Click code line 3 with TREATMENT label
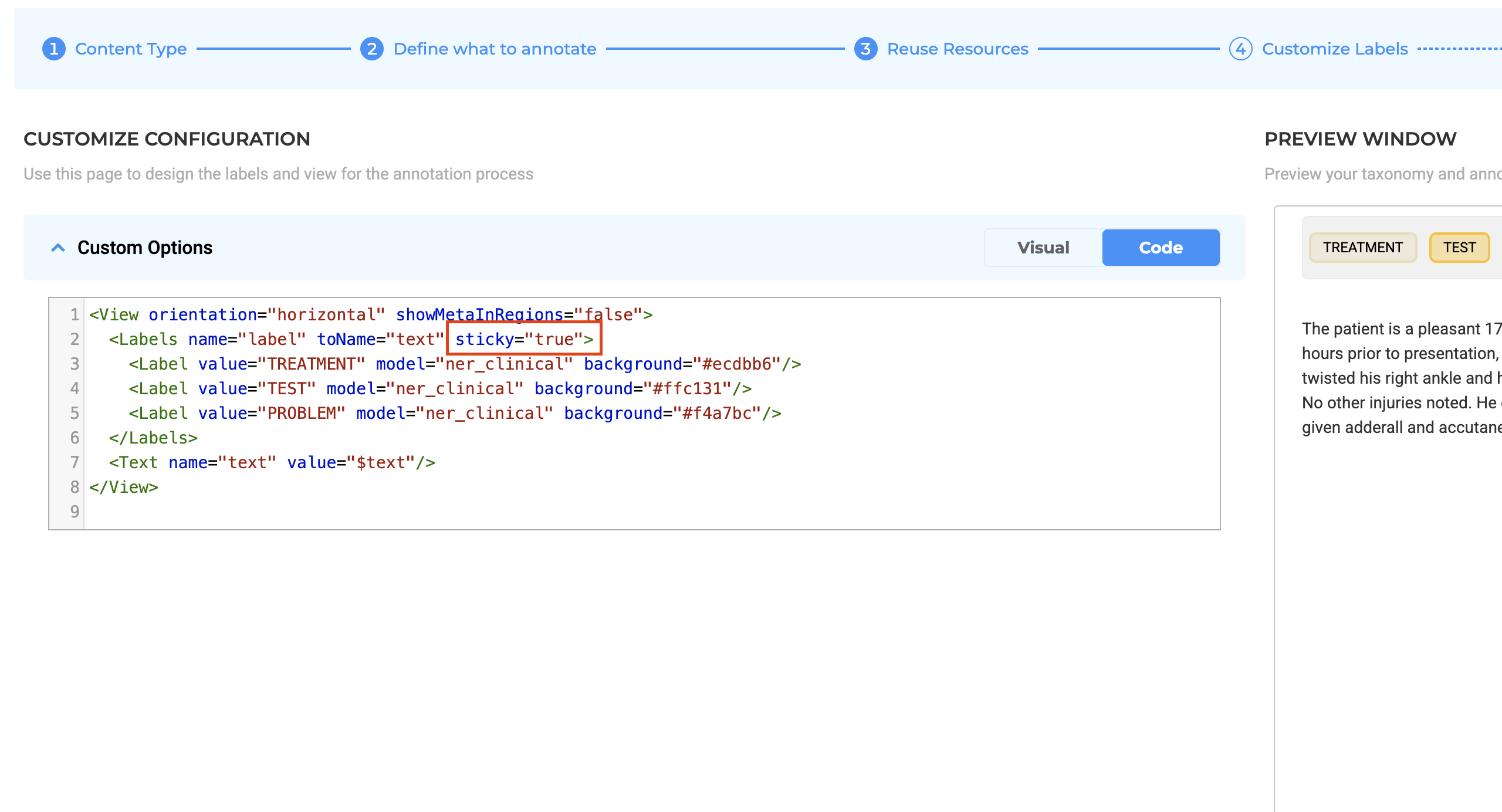 (465, 364)
